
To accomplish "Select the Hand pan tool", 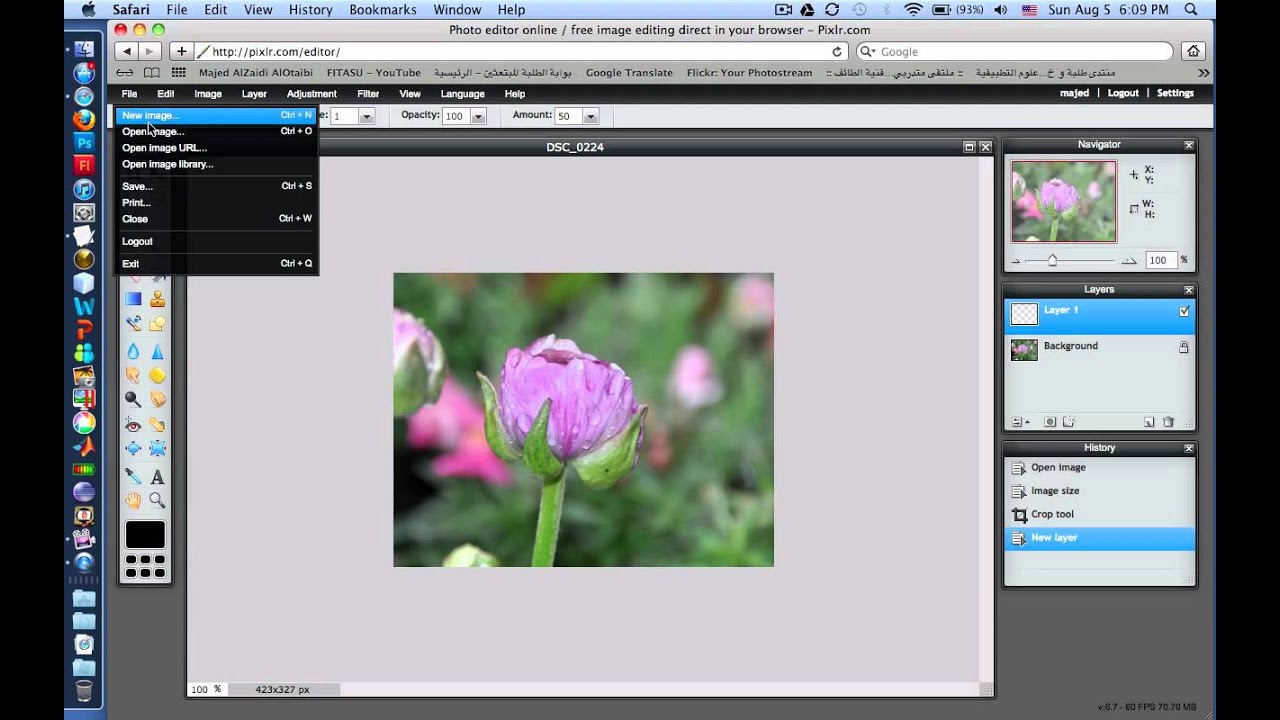I will click(133, 500).
